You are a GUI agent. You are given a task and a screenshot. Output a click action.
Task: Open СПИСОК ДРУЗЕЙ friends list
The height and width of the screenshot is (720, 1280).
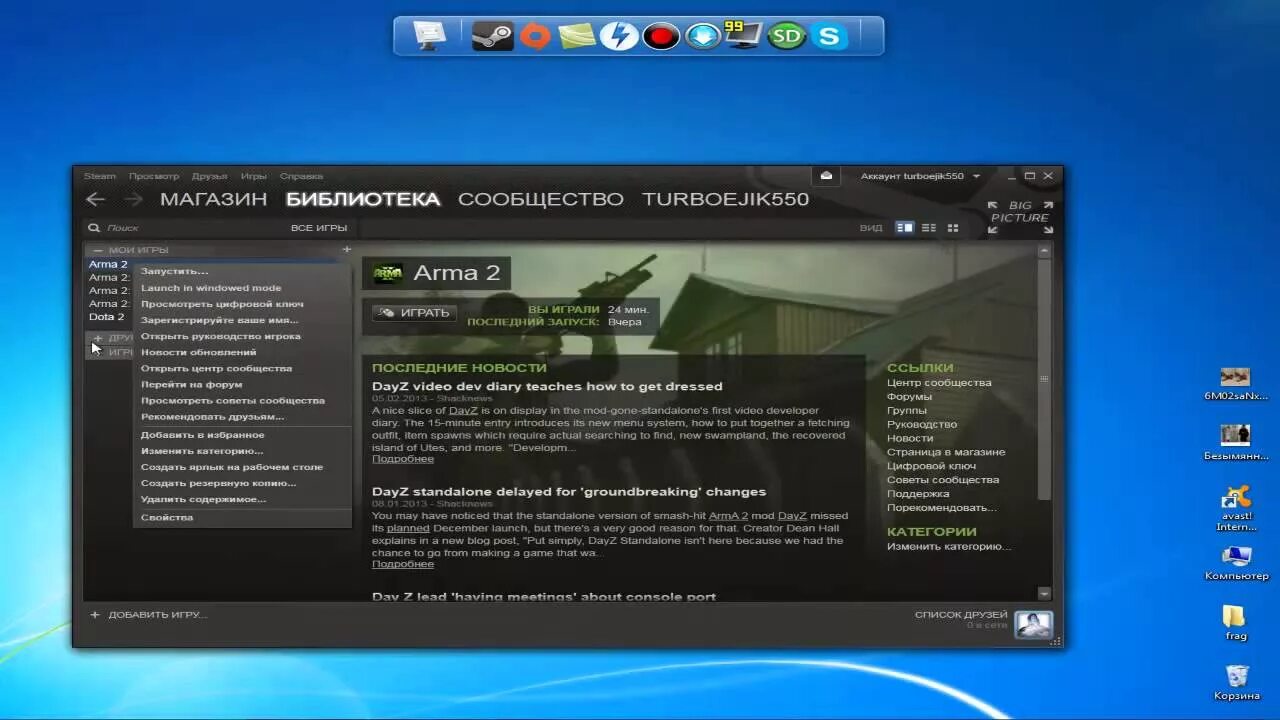(961, 615)
